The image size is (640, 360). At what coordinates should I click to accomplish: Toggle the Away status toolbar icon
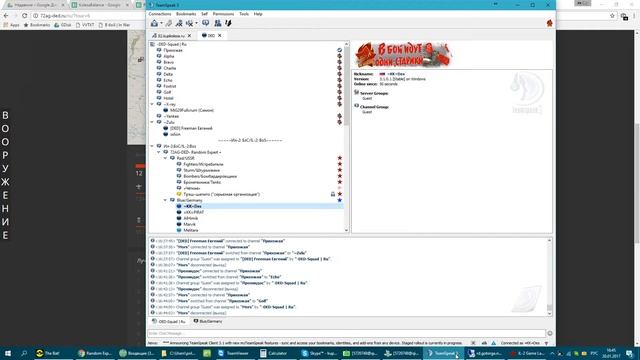tap(190, 23)
